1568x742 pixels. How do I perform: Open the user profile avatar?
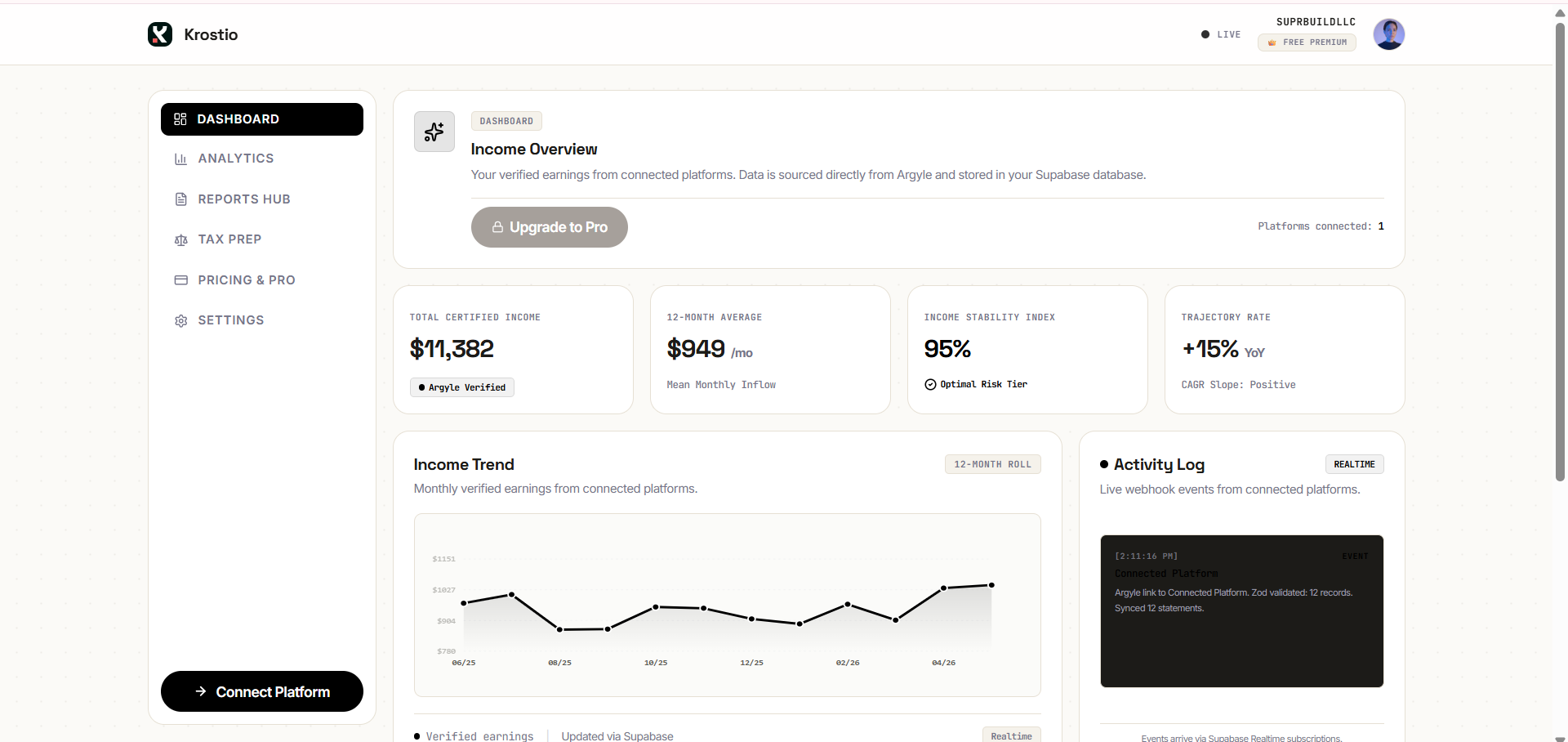[1389, 34]
